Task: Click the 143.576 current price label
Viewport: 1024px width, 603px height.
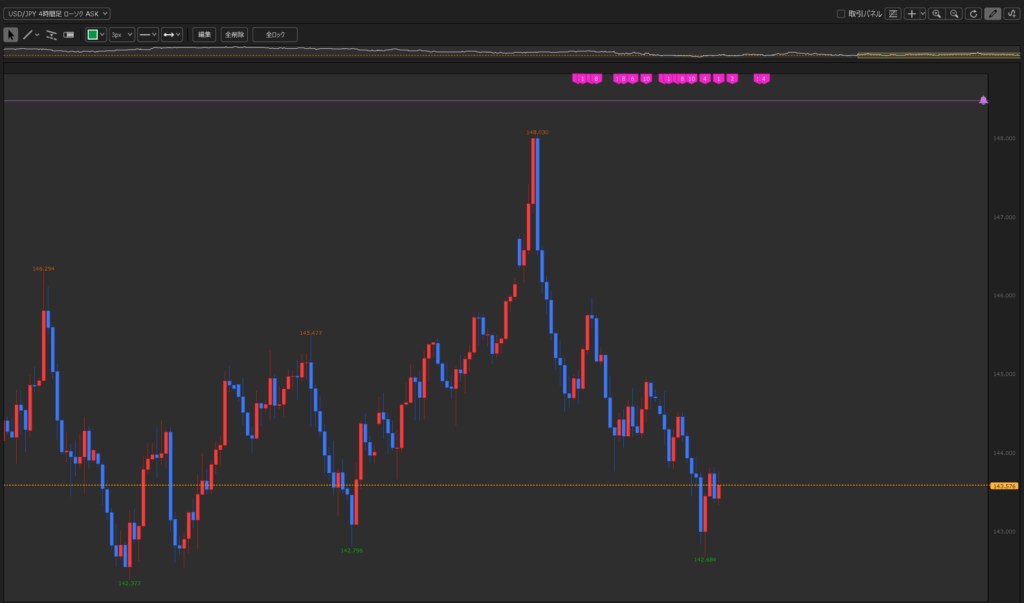Action: coord(1004,486)
